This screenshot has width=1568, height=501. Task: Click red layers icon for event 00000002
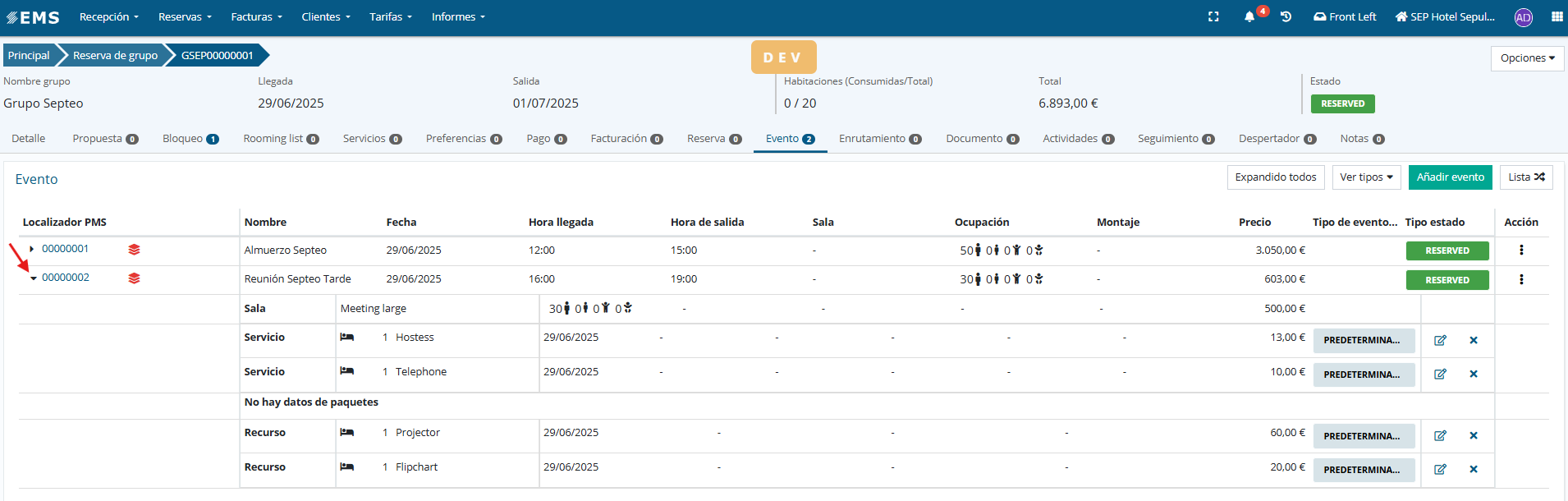[134, 278]
